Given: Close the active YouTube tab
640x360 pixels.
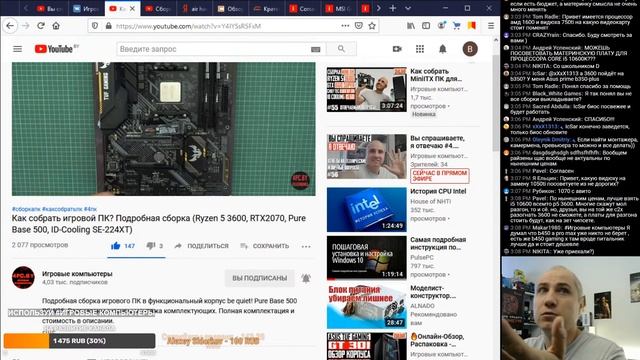Looking at the screenshot, I should coord(132,9).
